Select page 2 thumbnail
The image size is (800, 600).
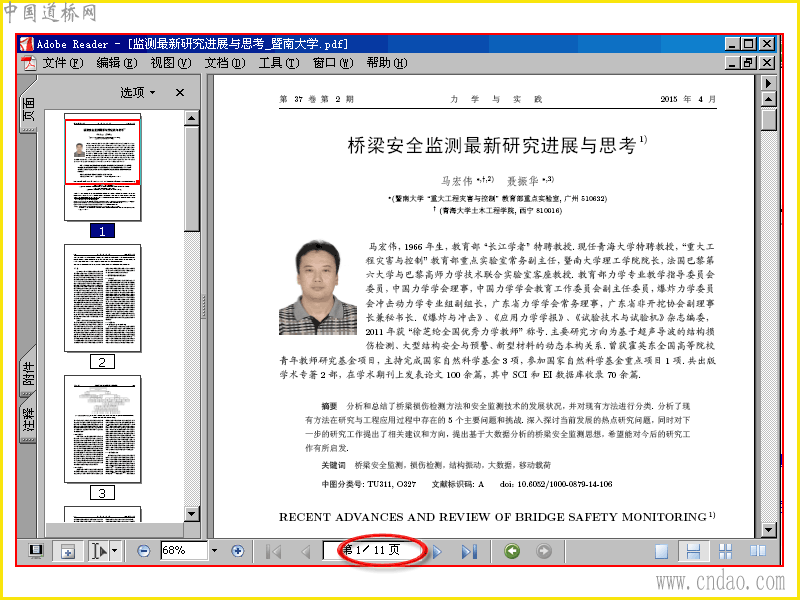[x=103, y=298]
